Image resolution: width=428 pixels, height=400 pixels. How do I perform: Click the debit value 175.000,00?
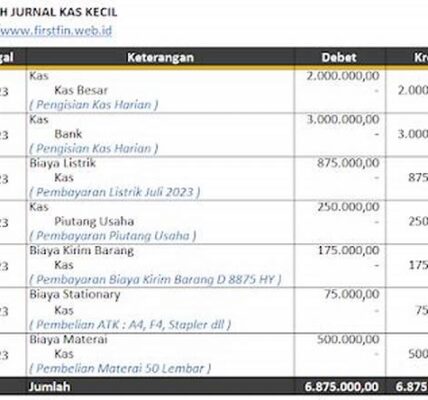[349, 251]
